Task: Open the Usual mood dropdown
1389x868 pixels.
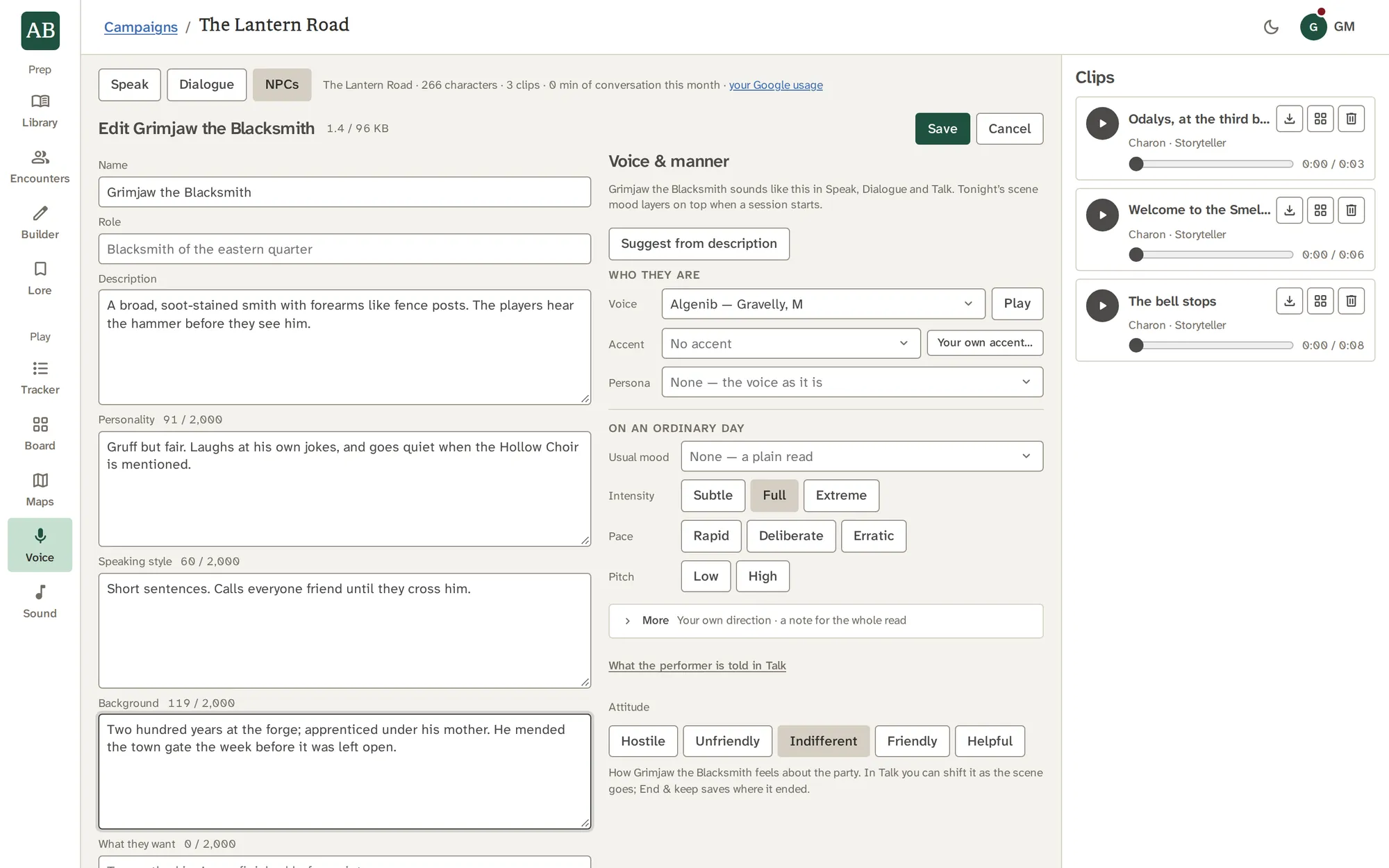Action: coord(862,456)
